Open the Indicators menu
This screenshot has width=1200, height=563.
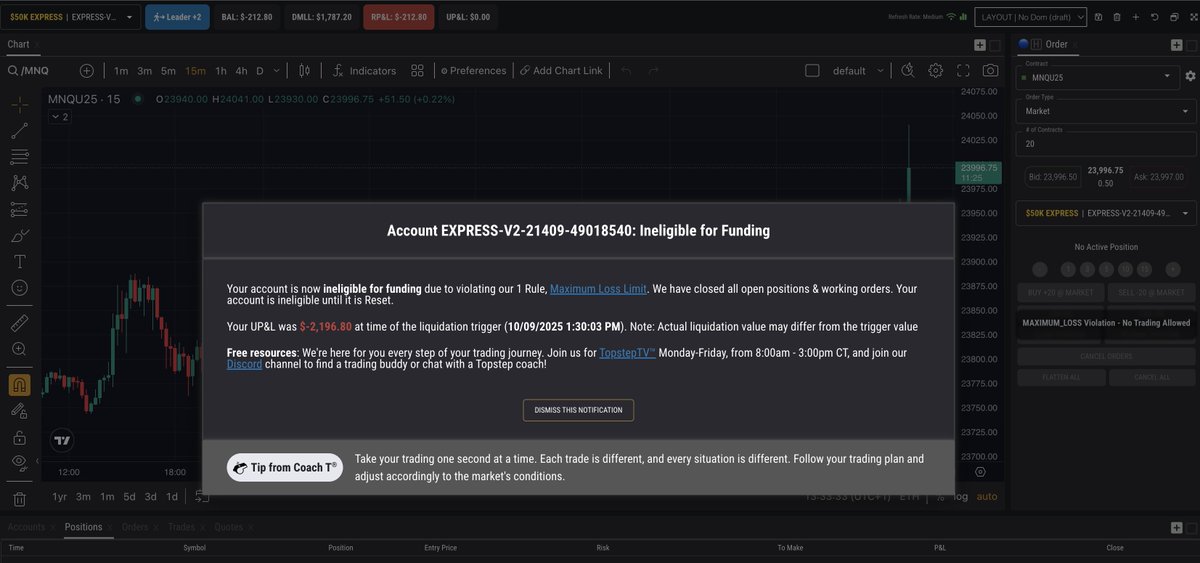click(365, 71)
